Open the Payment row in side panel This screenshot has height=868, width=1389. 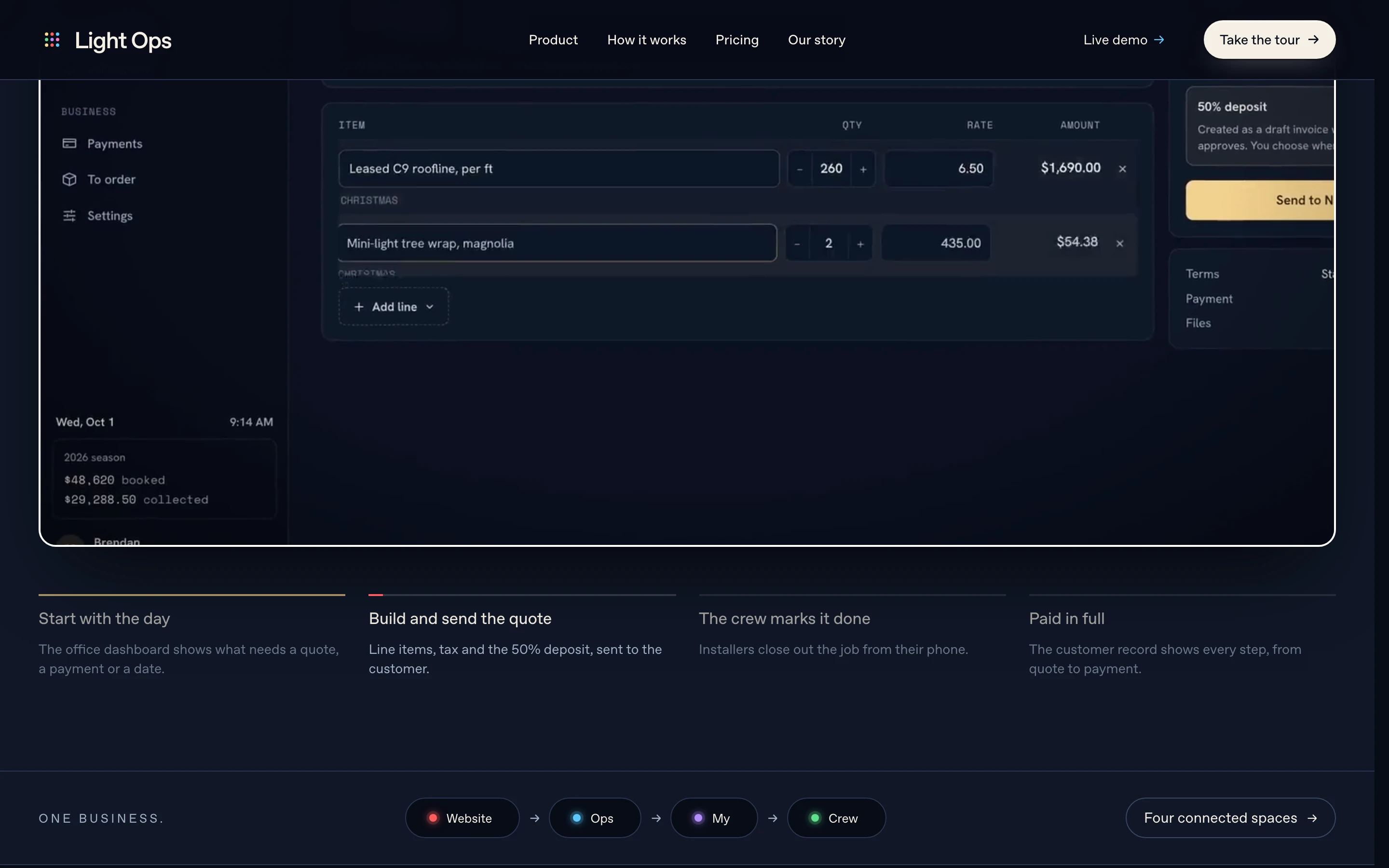point(1260,298)
